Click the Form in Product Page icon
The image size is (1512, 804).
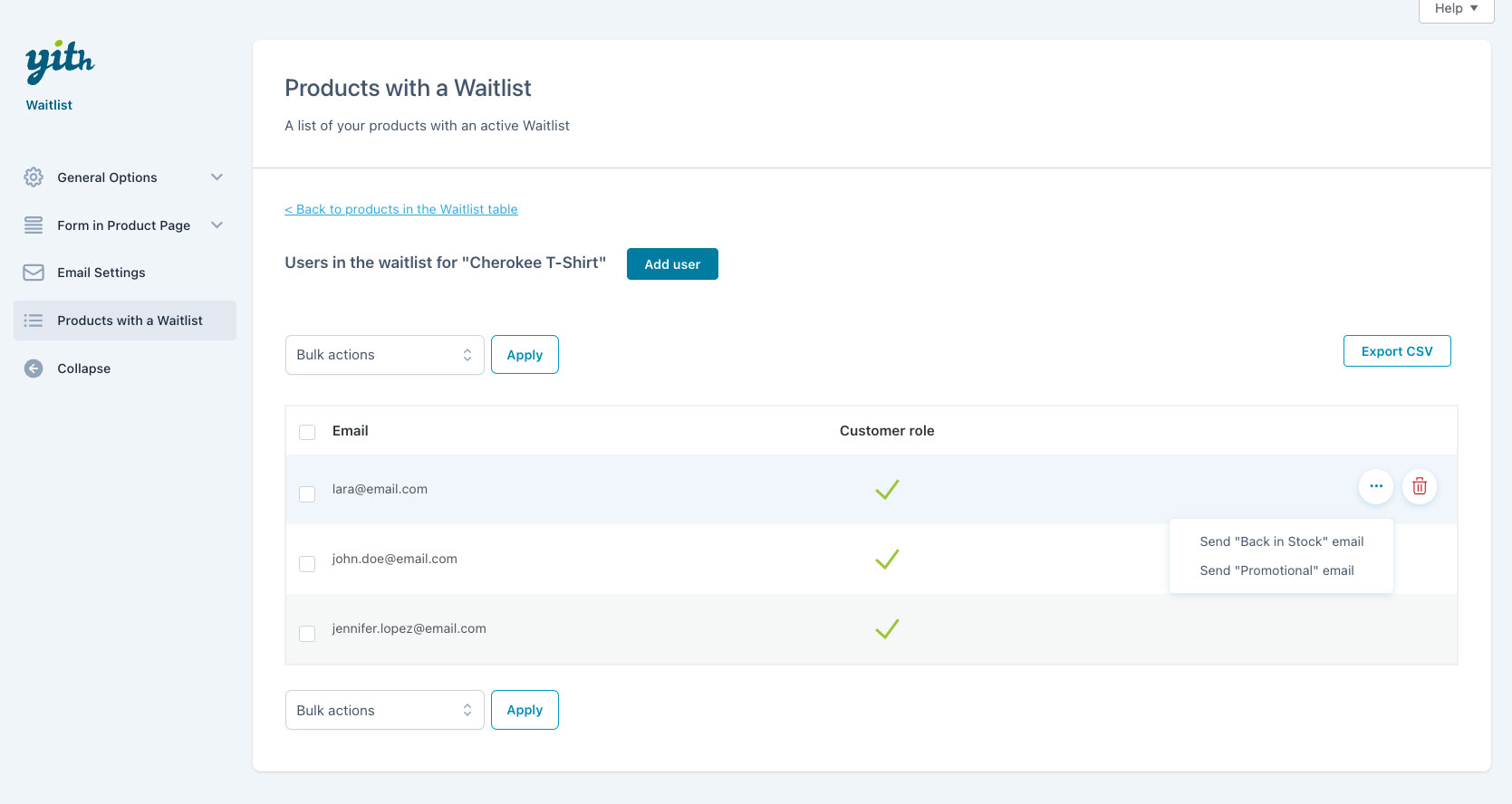(34, 225)
